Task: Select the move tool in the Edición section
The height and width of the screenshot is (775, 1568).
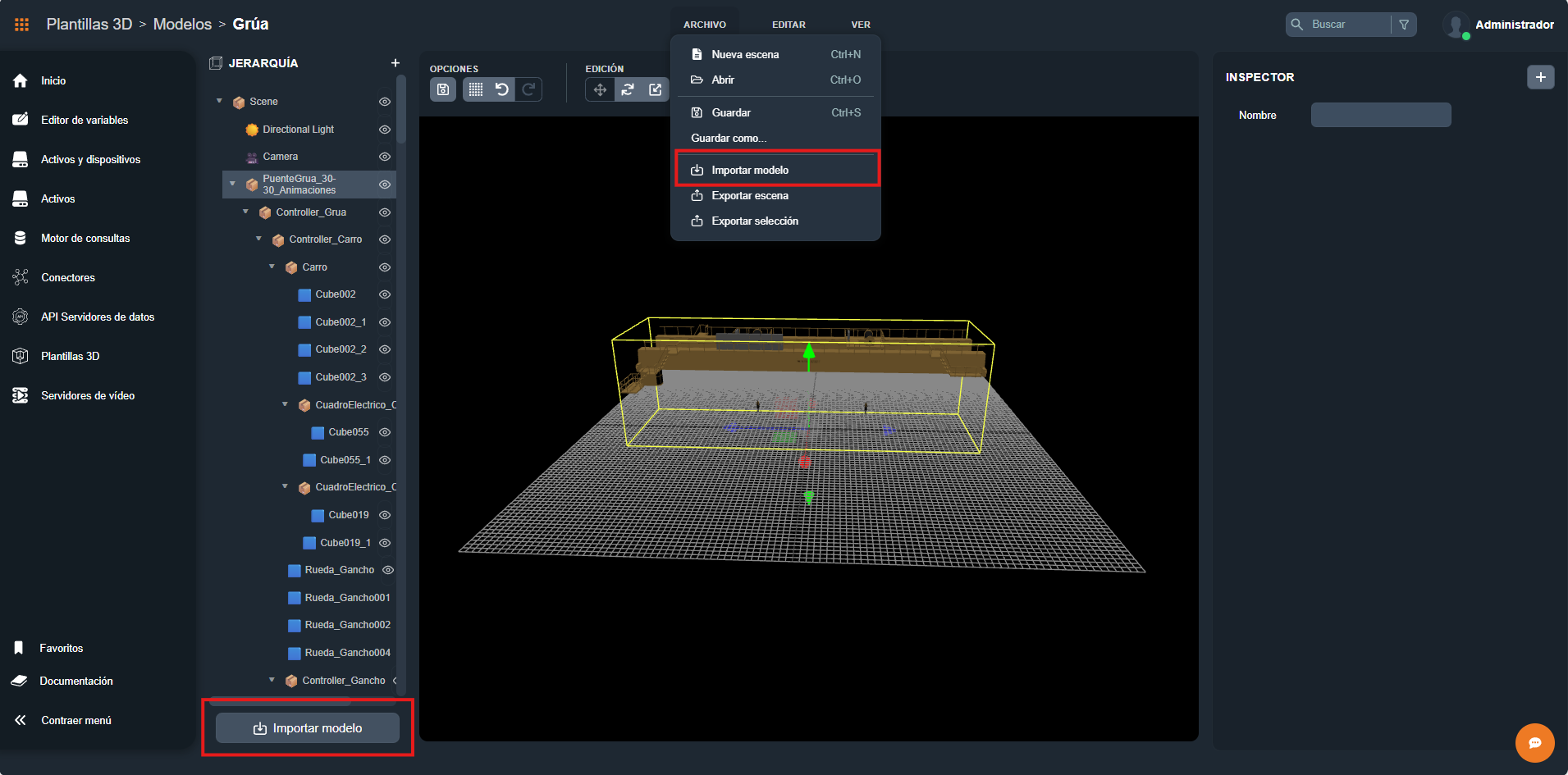Action: click(x=600, y=89)
